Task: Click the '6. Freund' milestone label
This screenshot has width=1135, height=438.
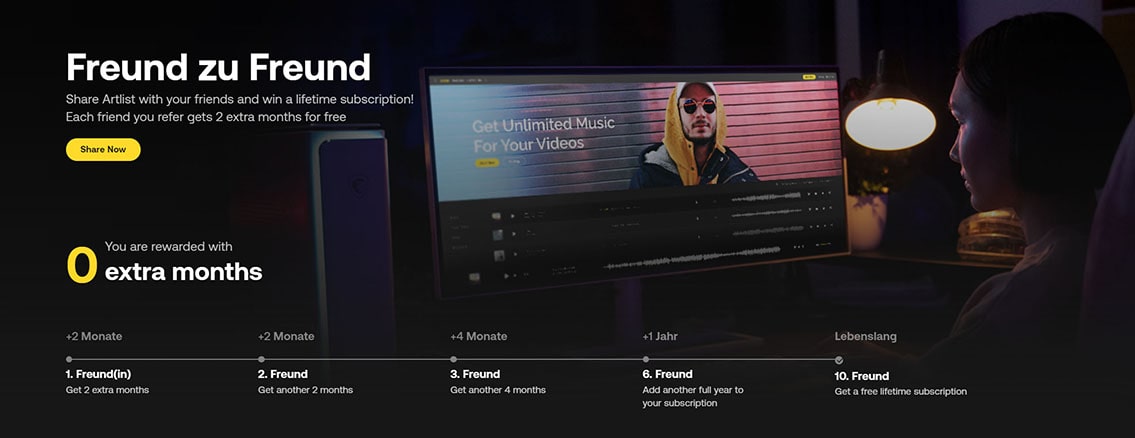Action: 667,374
